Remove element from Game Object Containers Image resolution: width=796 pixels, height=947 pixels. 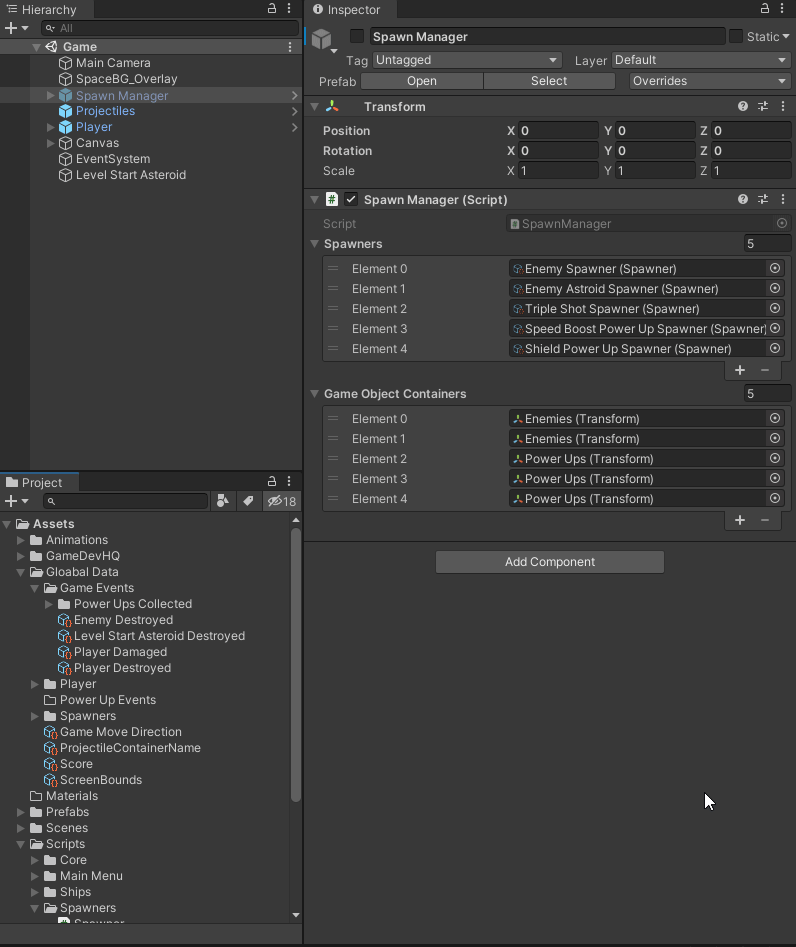(x=765, y=520)
